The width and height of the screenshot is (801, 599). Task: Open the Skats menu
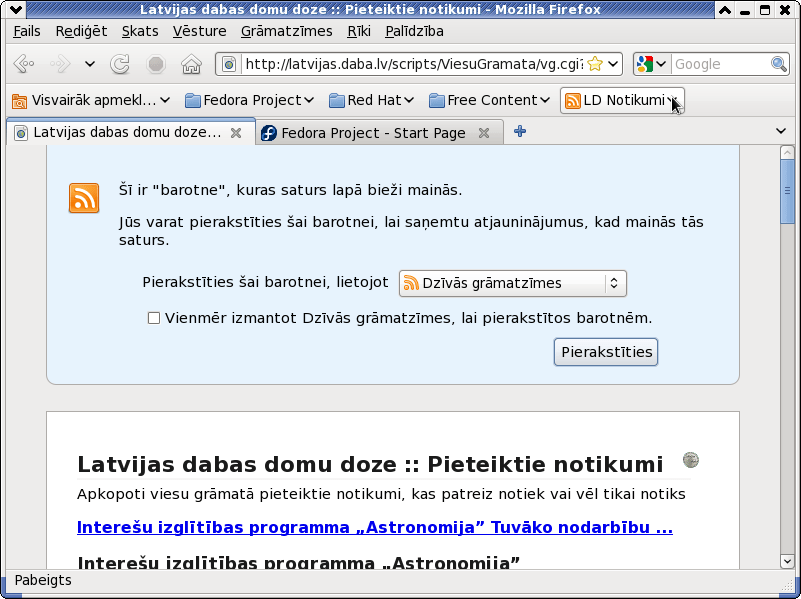coord(140,32)
